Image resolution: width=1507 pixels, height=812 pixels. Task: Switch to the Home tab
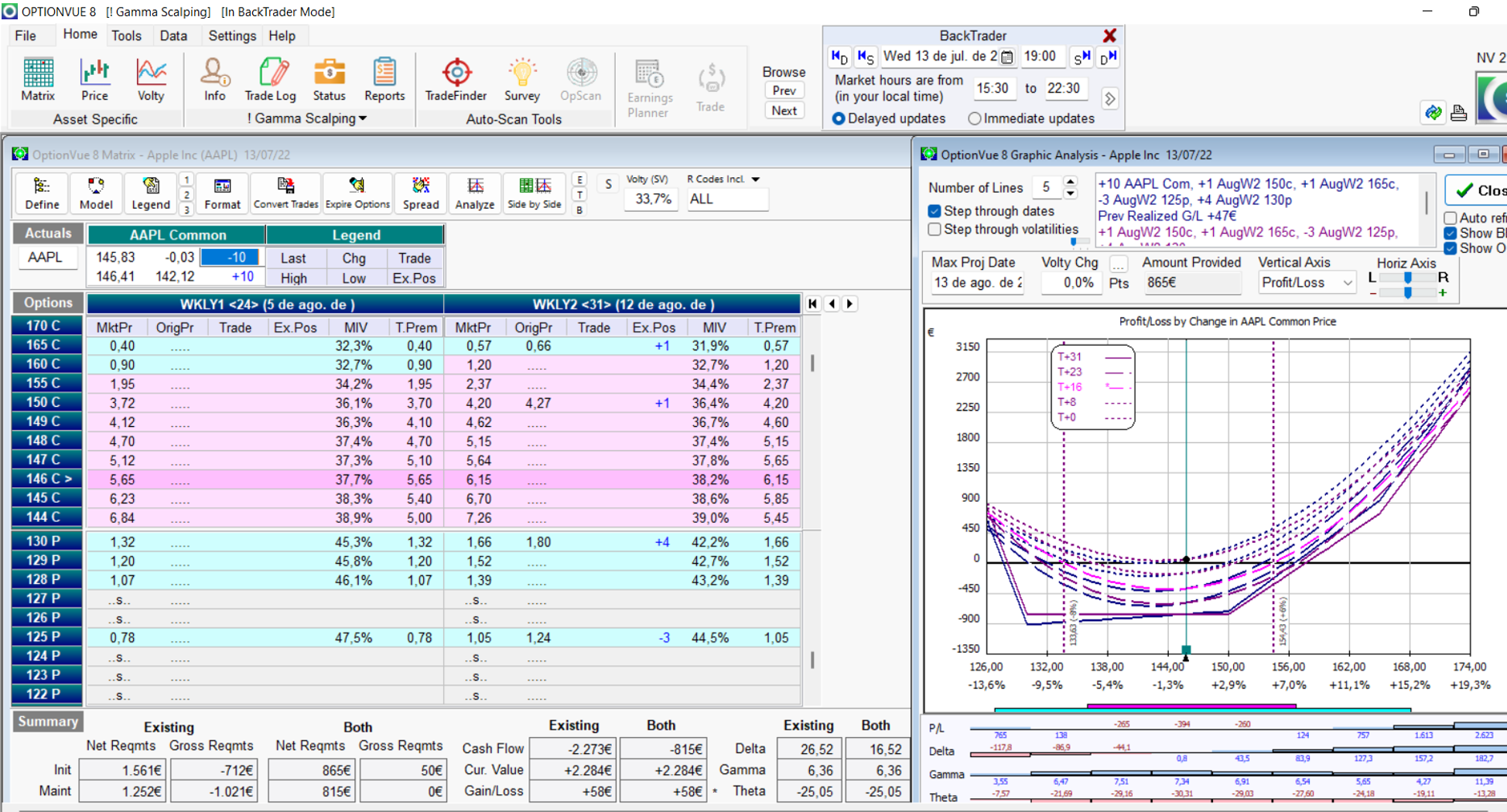click(80, 35)
